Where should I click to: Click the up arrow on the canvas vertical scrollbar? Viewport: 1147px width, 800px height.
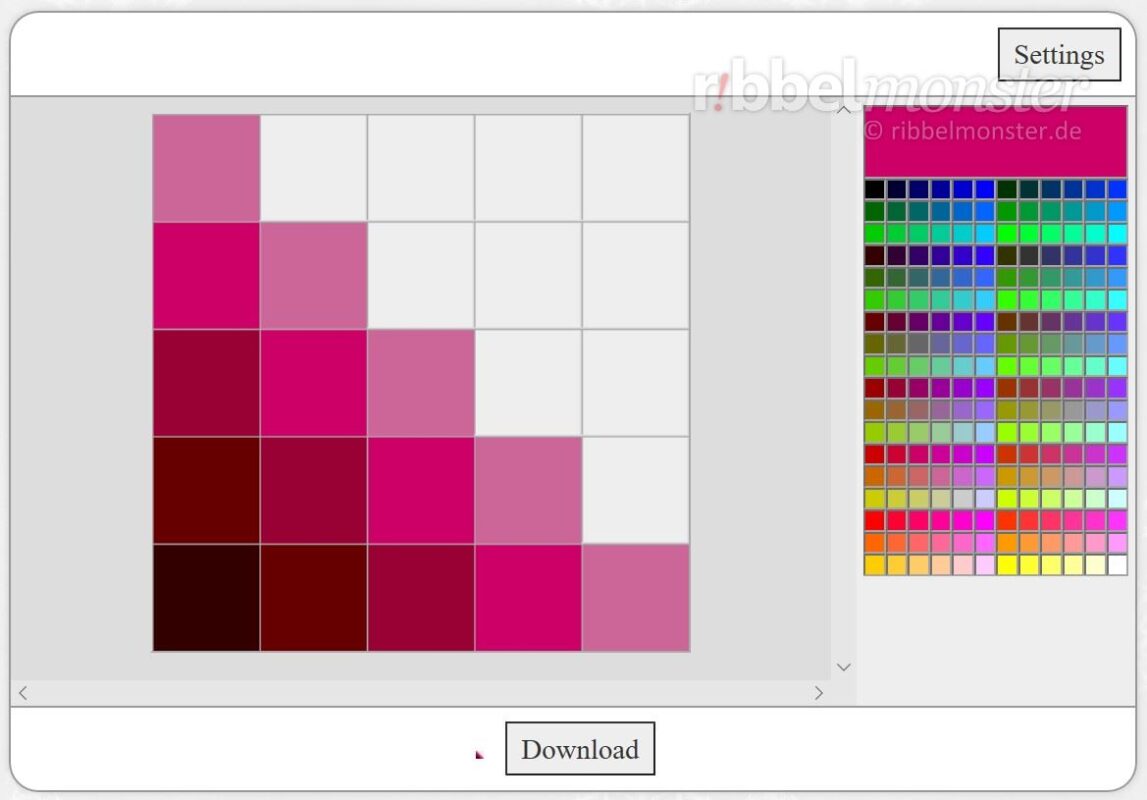tap(843, 109)
